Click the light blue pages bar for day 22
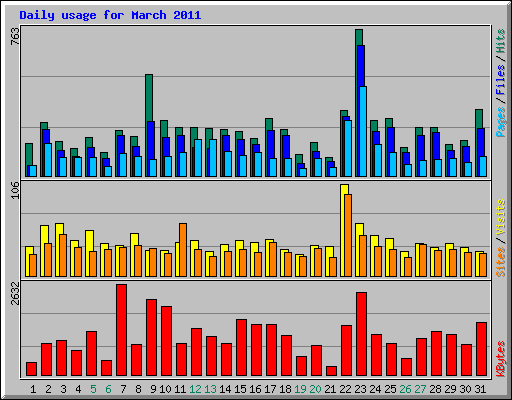Screen dimensions: 512x400 point(348,148)
